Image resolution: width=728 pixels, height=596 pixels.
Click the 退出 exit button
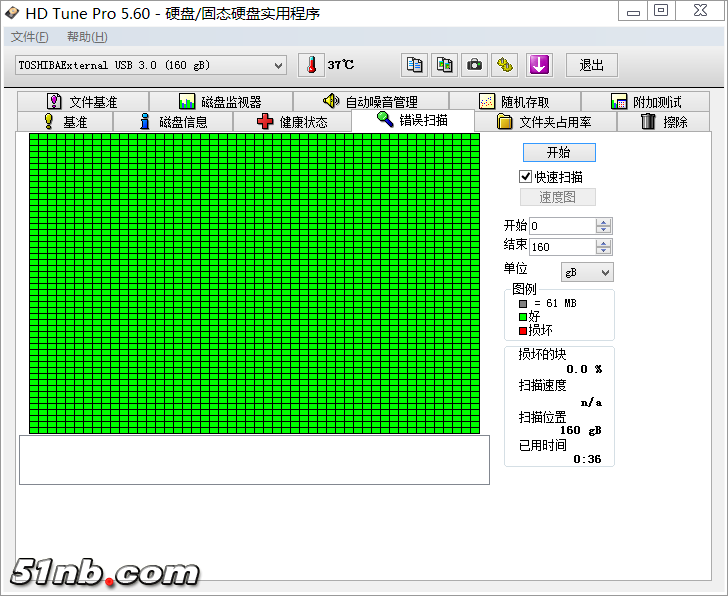click(592, 65)
